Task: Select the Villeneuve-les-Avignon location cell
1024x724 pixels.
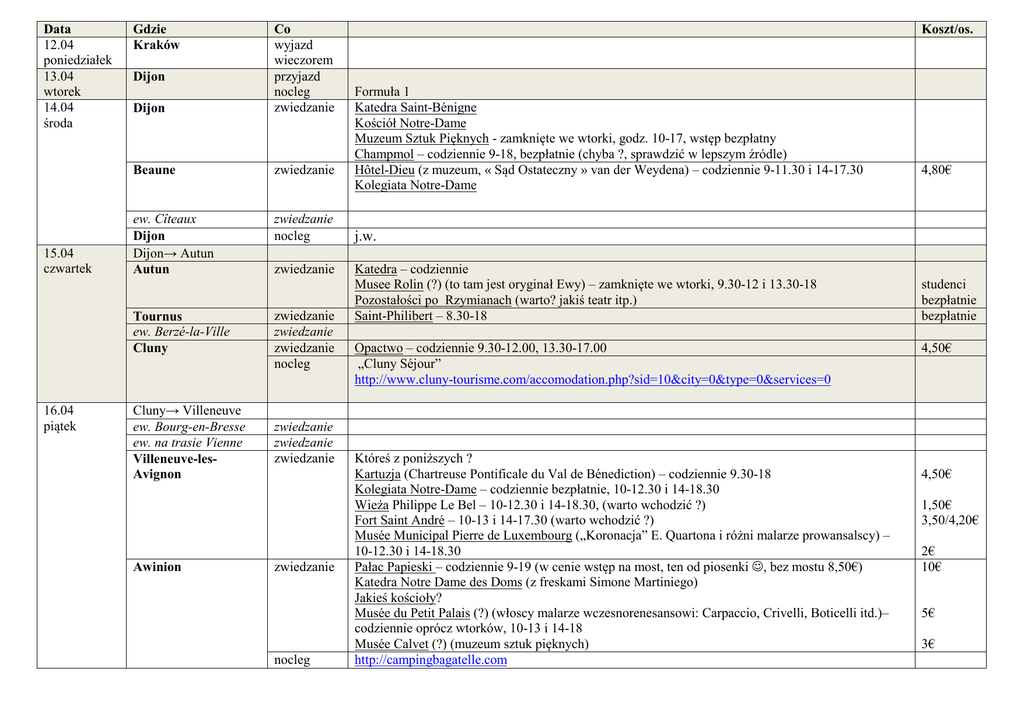Action: 174,466
